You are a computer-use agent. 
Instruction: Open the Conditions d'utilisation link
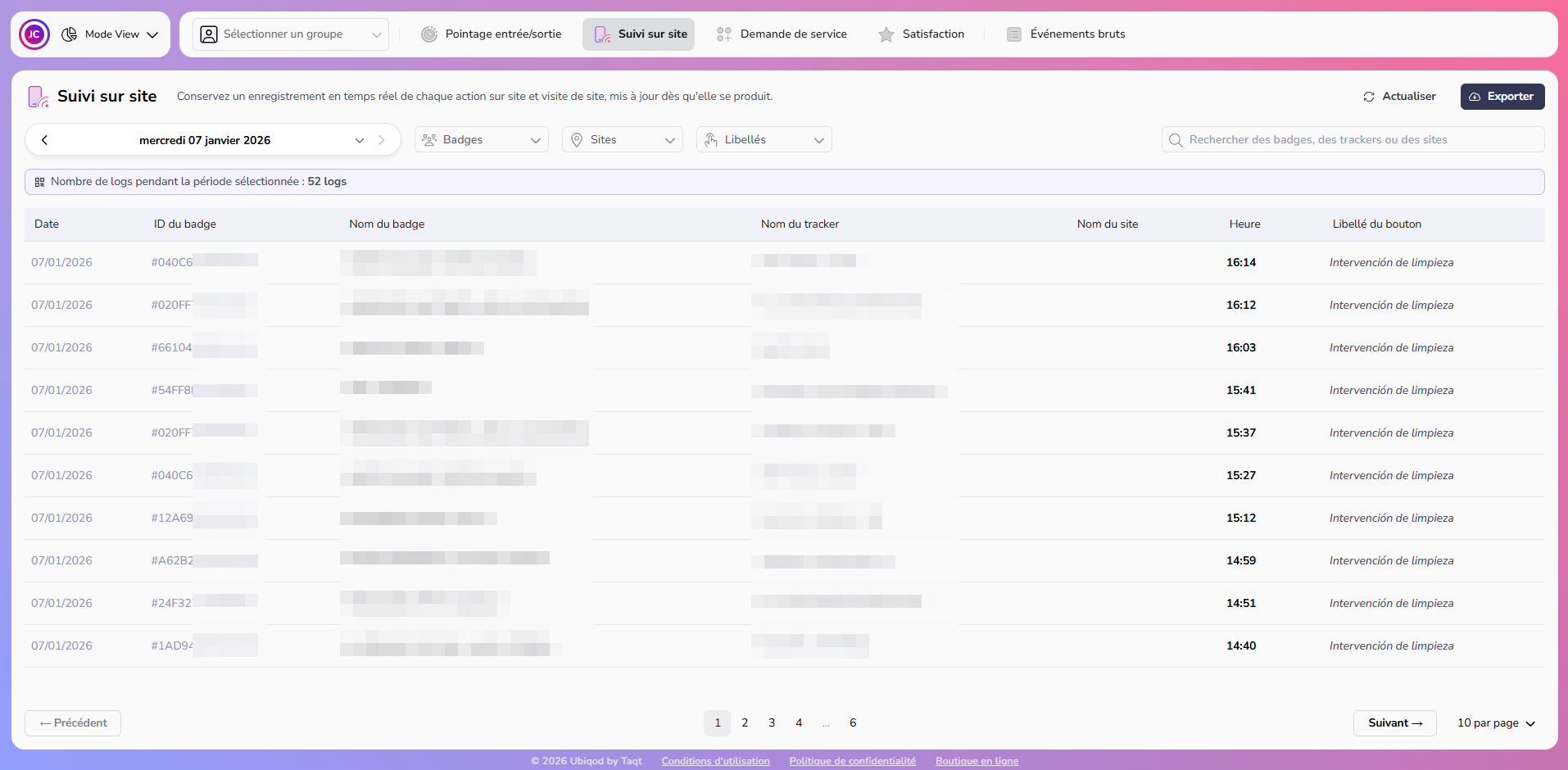coord(714,760)
